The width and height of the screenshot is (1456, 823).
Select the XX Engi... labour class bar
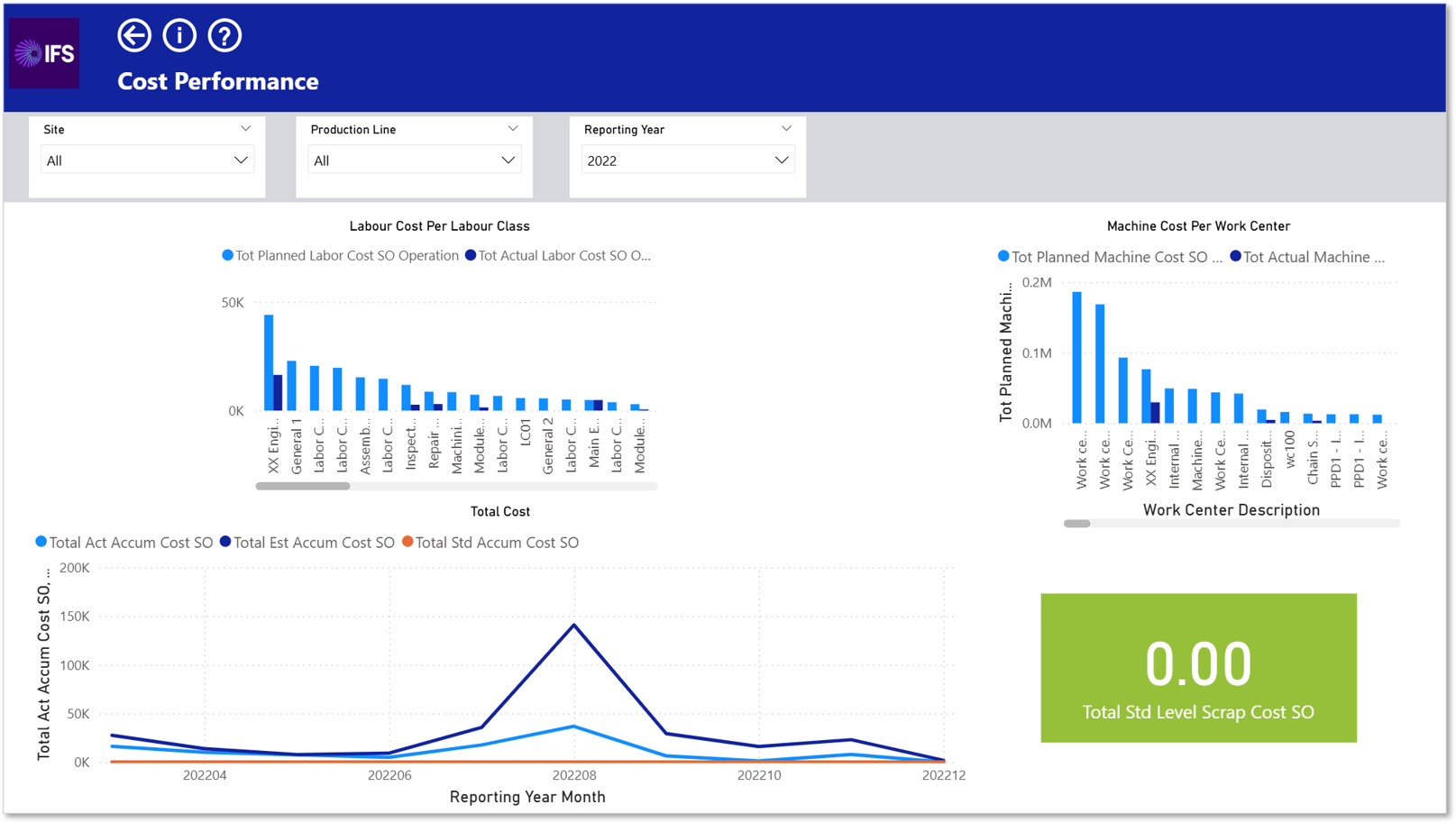[269, 362]
